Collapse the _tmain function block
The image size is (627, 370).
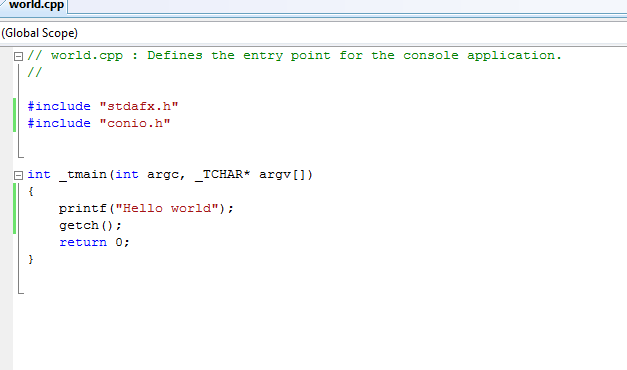(18, 175)
